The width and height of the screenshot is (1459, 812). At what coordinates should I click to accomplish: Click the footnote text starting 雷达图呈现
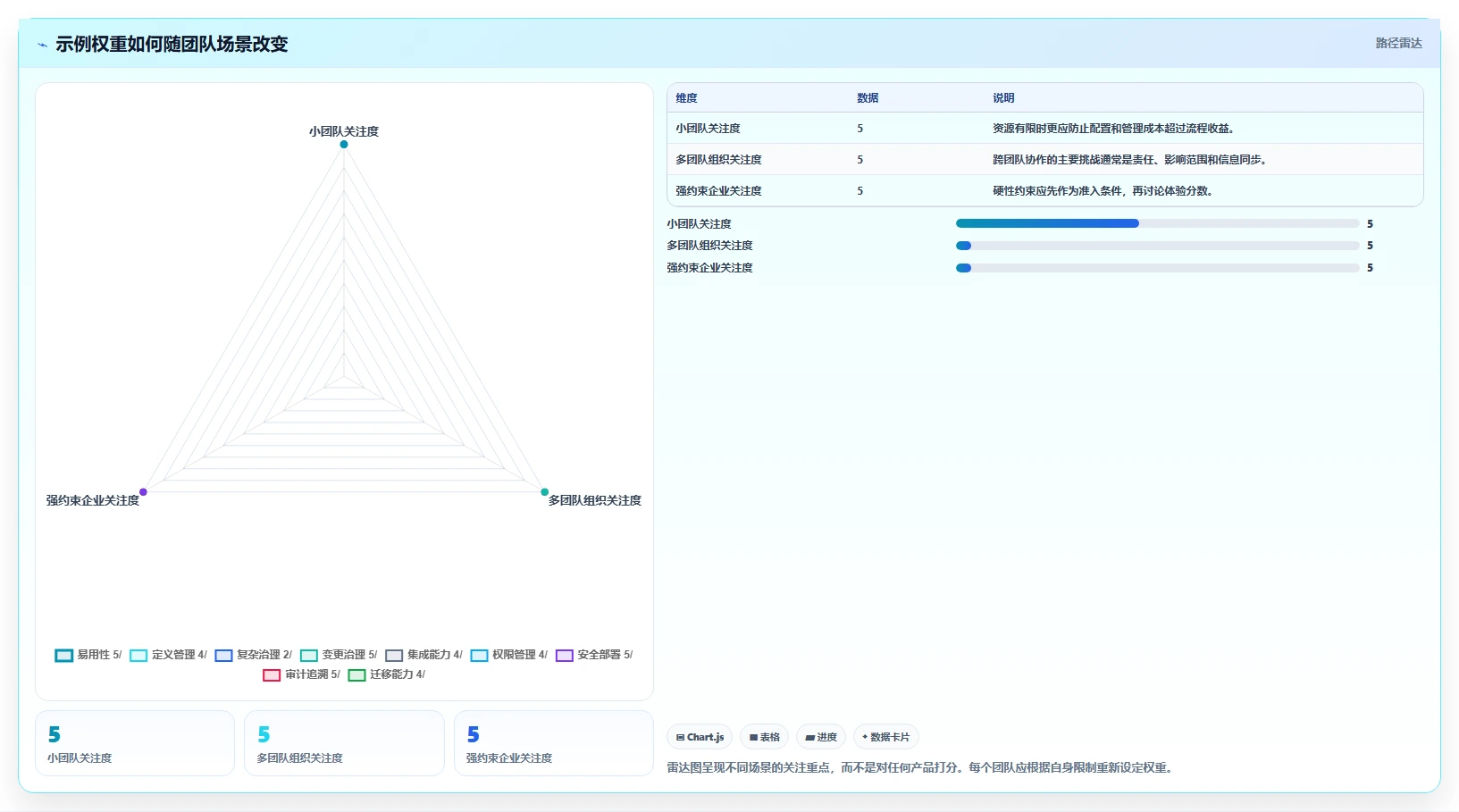[920, 767]
